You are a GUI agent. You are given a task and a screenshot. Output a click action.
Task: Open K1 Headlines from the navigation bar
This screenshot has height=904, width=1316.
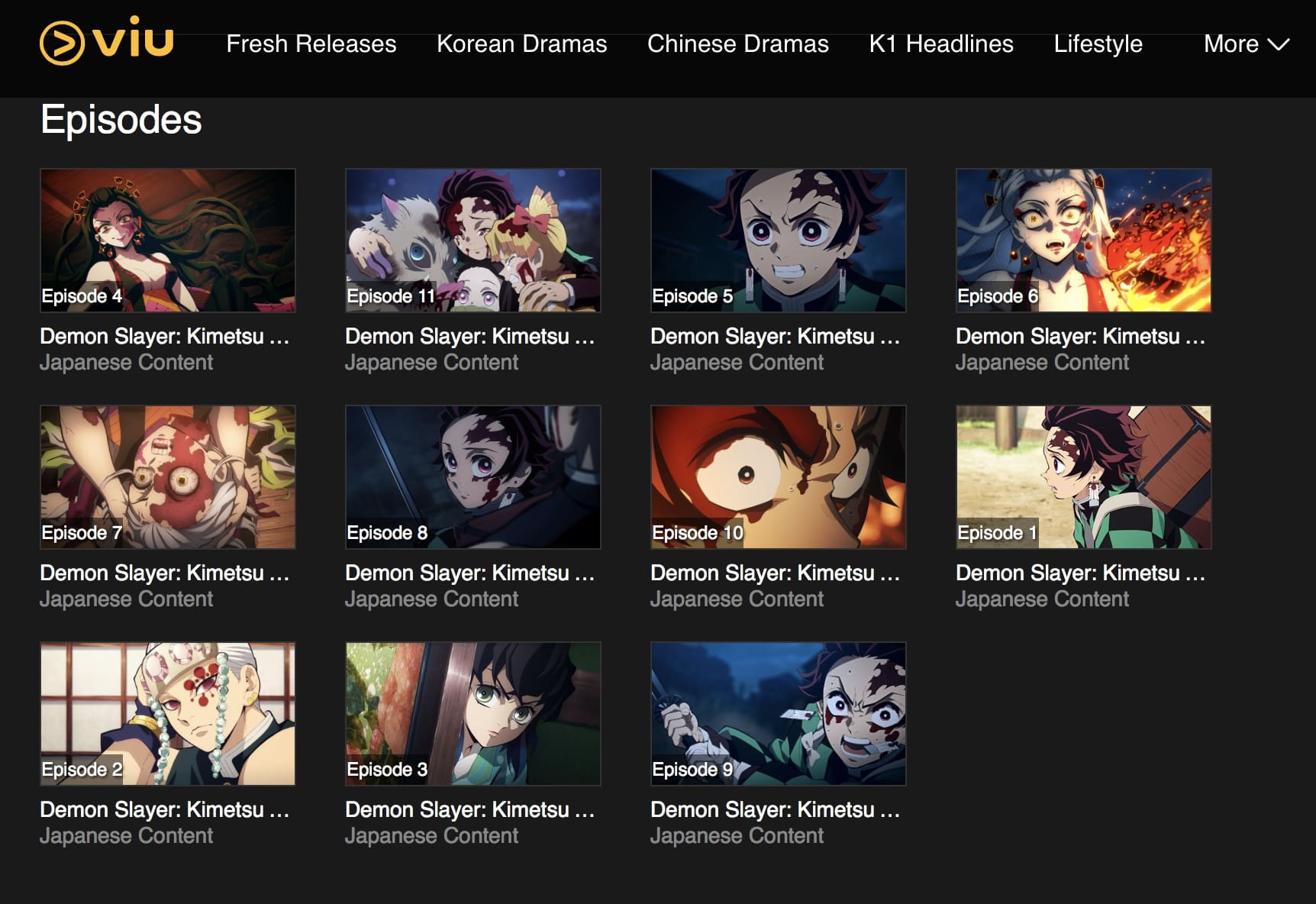[x=939, y=44]
